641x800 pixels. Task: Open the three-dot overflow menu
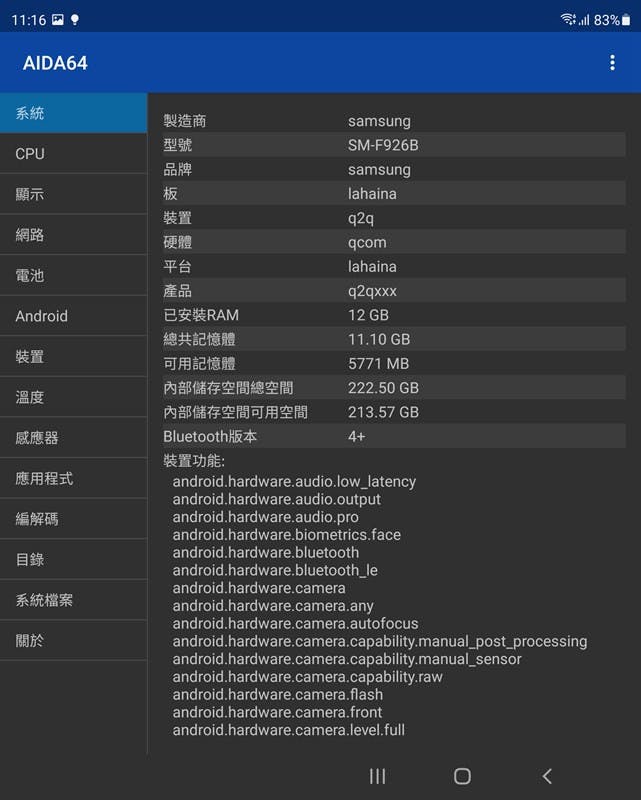[x=612, y=63]
